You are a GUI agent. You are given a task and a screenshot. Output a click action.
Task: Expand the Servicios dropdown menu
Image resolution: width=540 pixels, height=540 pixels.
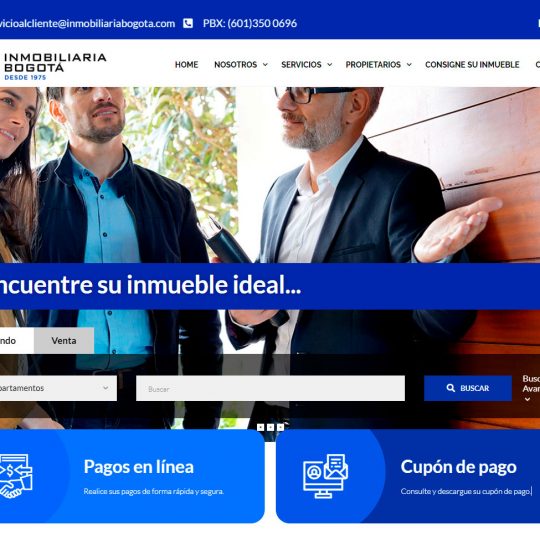(307, 65)
